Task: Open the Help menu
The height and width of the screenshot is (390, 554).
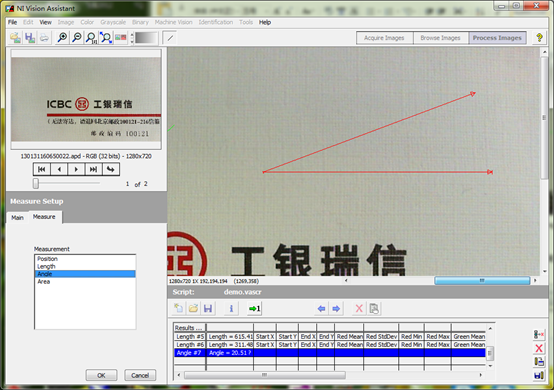Action: coord(265,22)
